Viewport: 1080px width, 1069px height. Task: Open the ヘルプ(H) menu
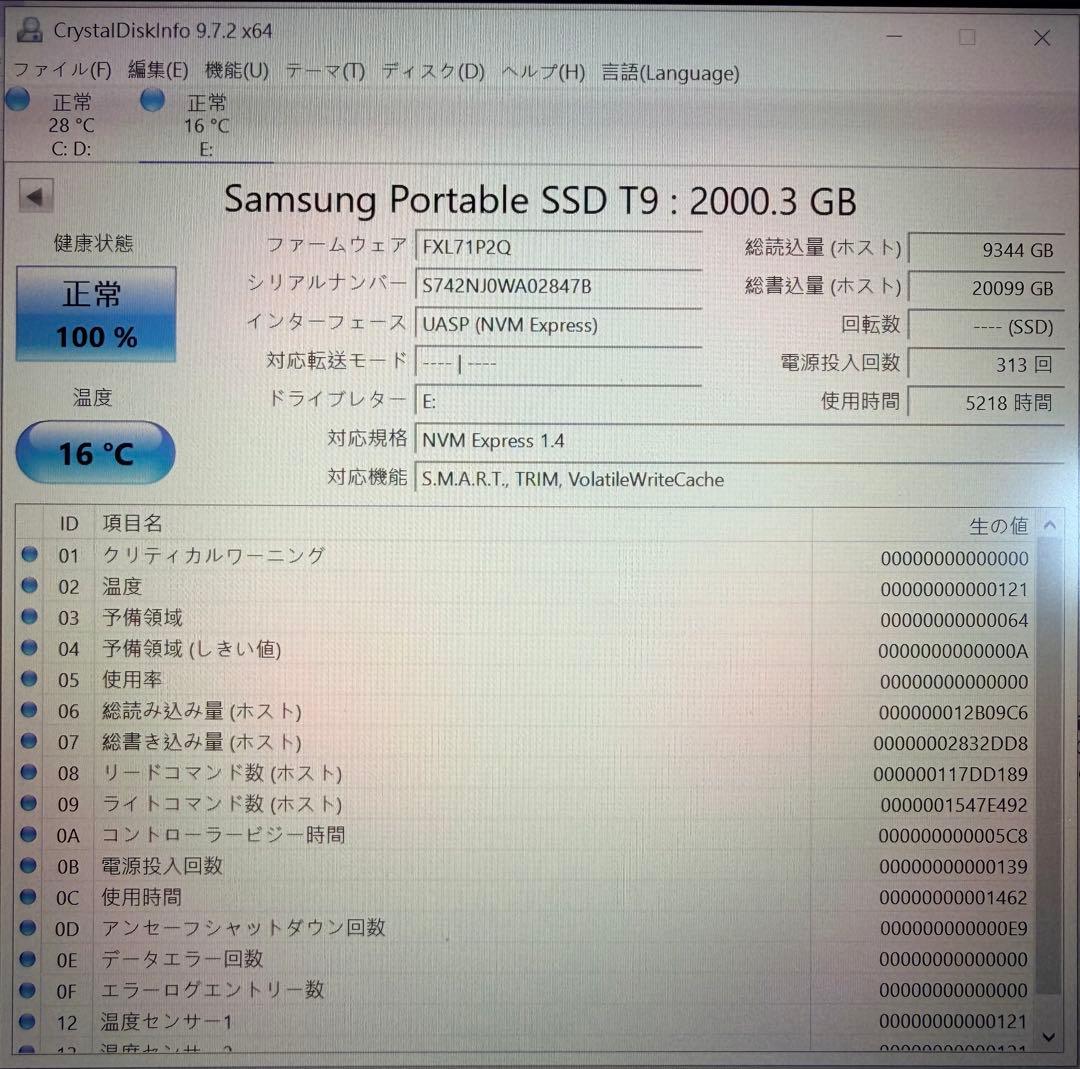(543, 72)
